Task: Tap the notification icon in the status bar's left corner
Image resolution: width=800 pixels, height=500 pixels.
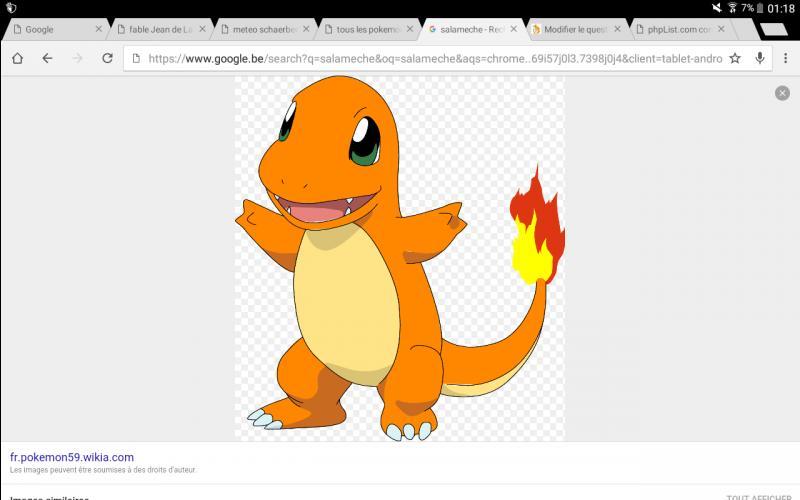Action: tap(11, 8)
